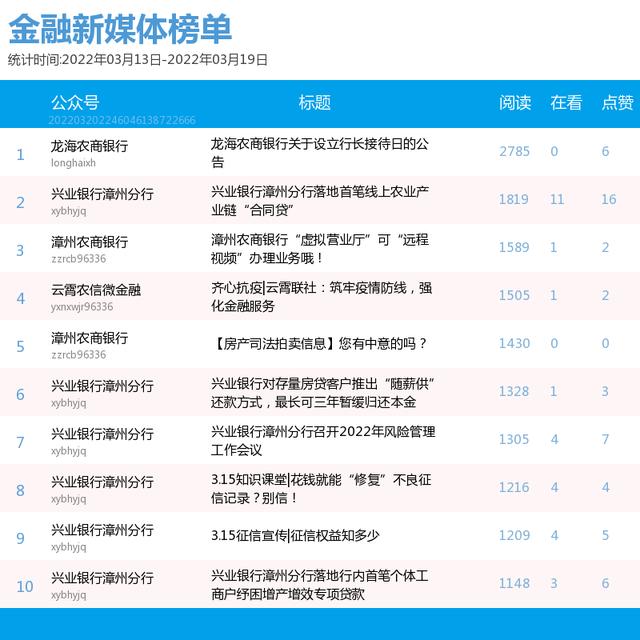
Task: Click the zzrcb96336 ID in the rank 3 row
Action: pos(78,259)
